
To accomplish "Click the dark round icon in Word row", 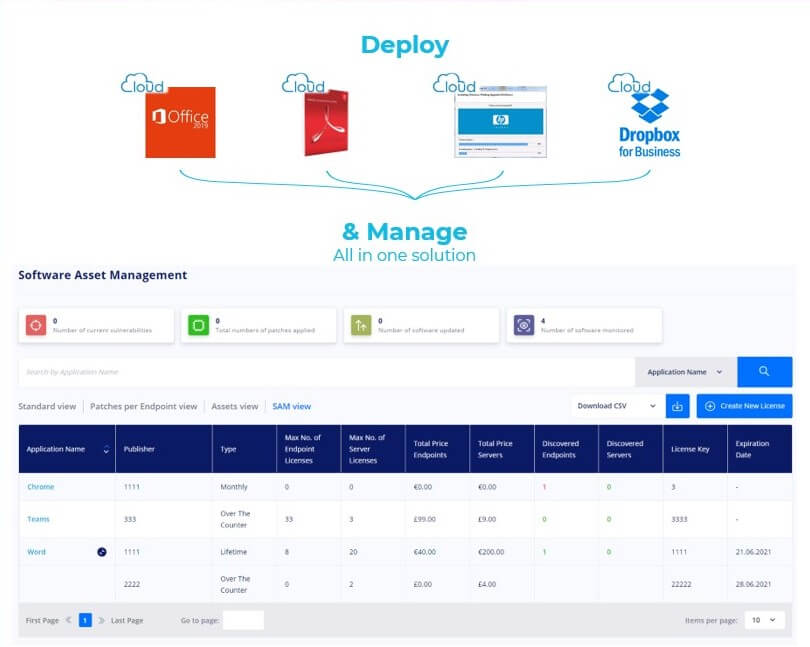I will click(x=102, y=552).
